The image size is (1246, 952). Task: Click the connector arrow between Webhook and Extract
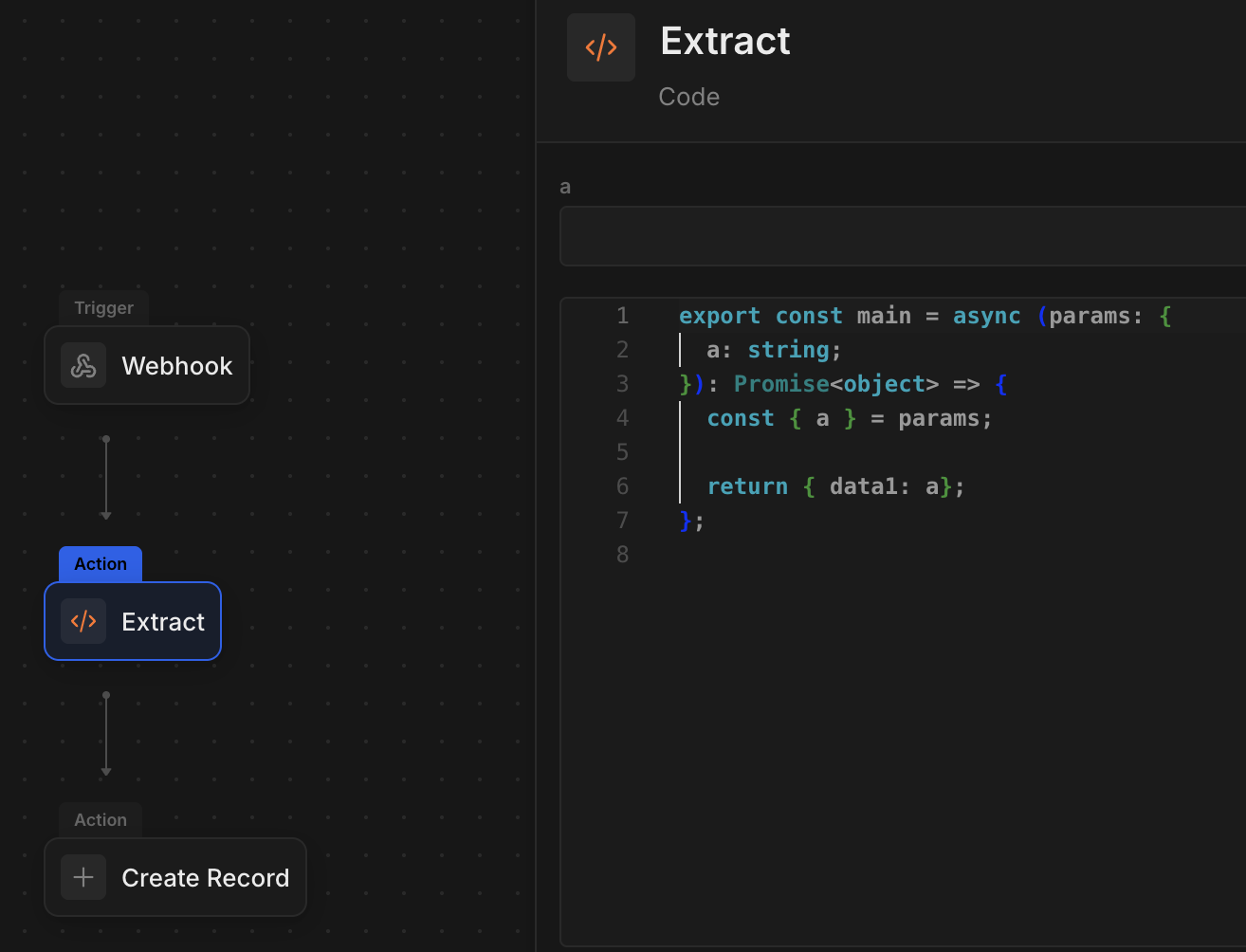pyautogui.click(x=106, y=478)
